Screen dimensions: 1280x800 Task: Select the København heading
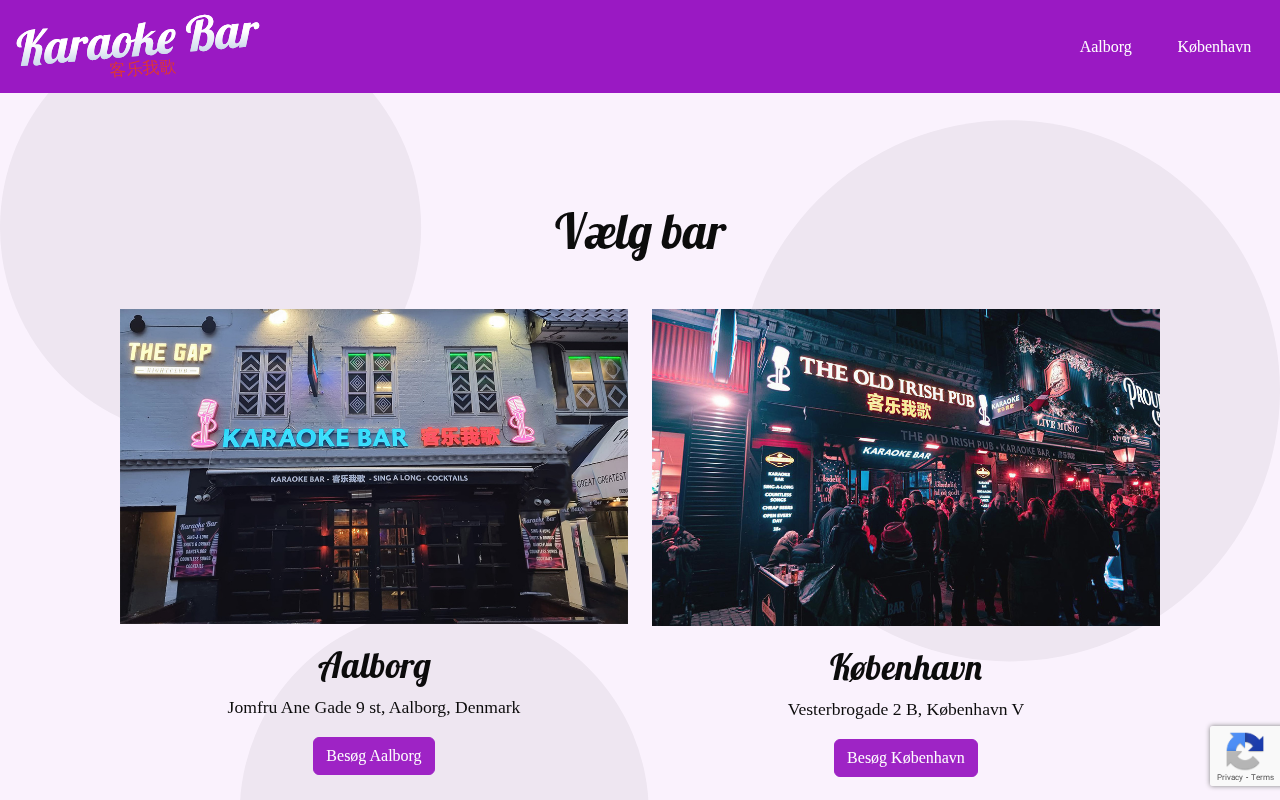(x=906, y=668)
